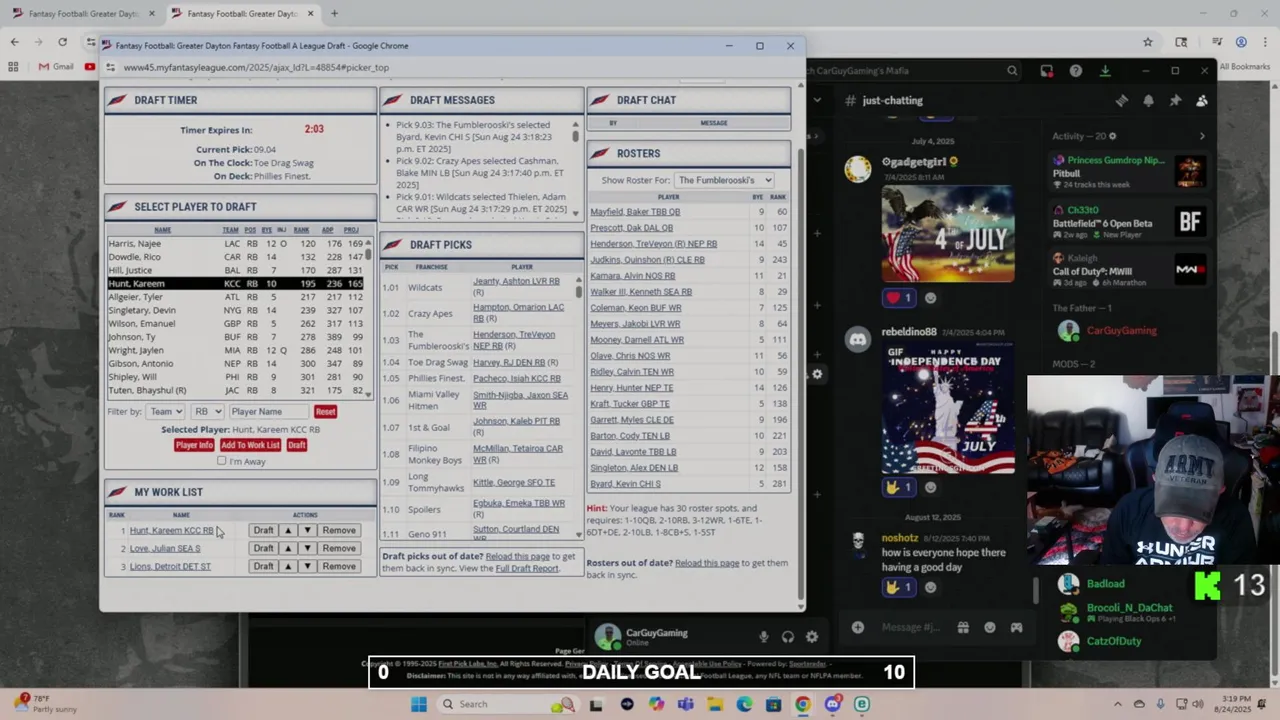The image size is (1280, 720).
Task: Show pinned messages in just-chatting
Action: [x=1175, y=100]
